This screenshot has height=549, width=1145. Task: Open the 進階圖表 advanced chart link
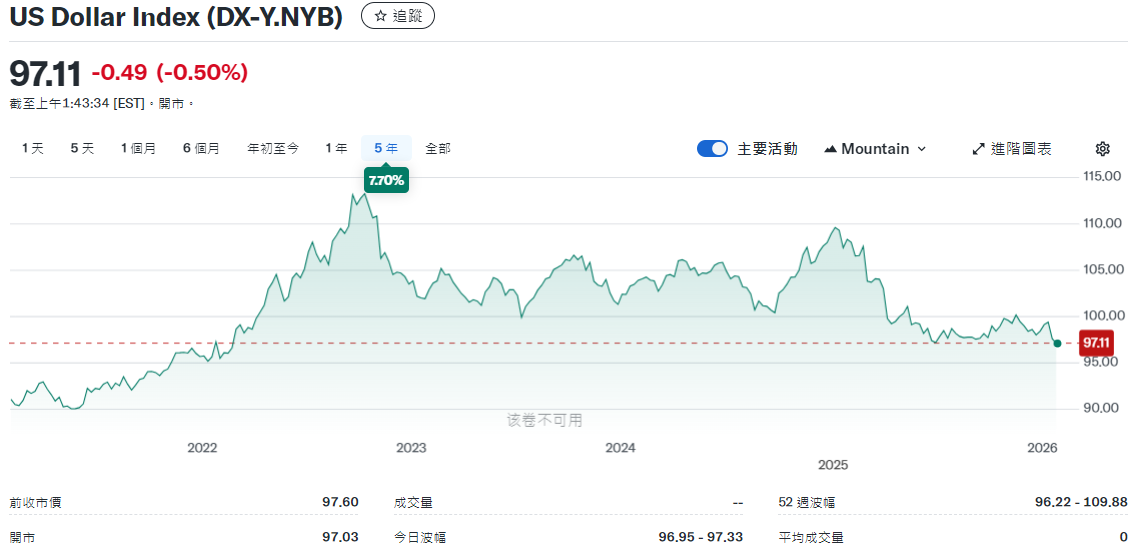click(1020, 149)
